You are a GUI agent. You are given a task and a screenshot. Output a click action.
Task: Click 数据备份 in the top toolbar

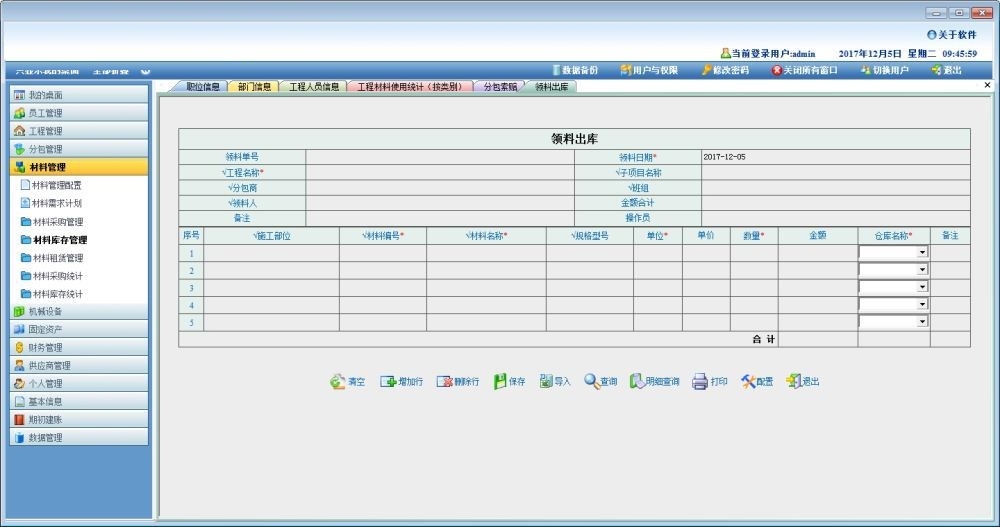pyautogui.click(x=574, y=70)
